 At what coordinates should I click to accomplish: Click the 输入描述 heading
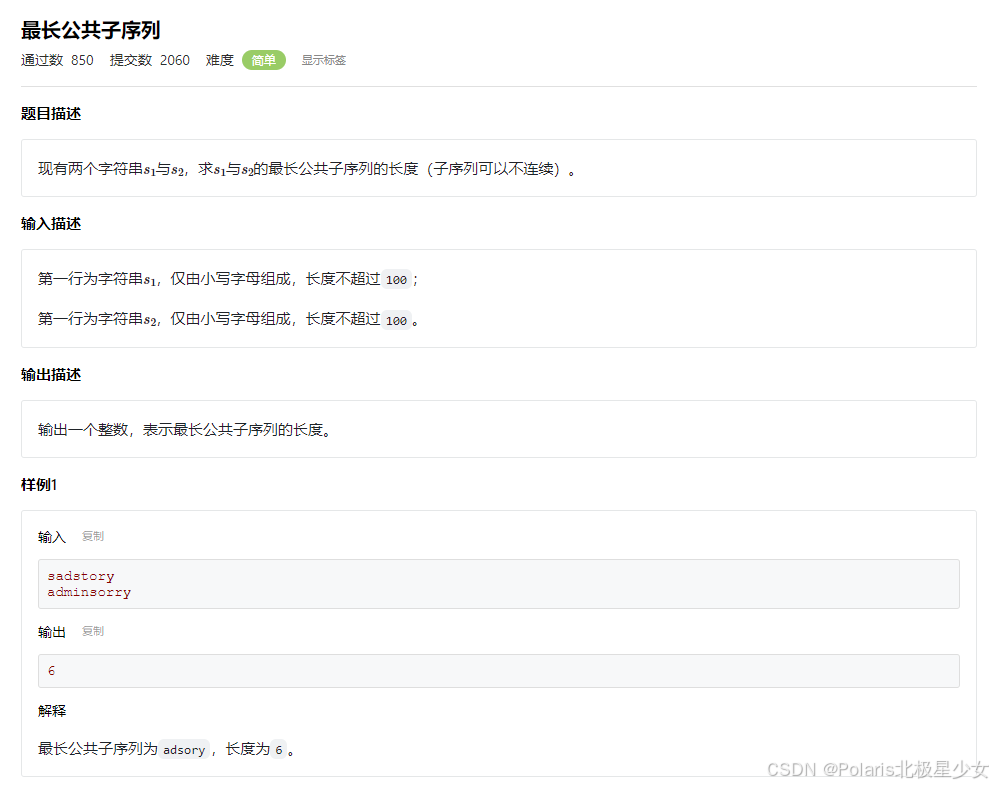tap(51, 224)
